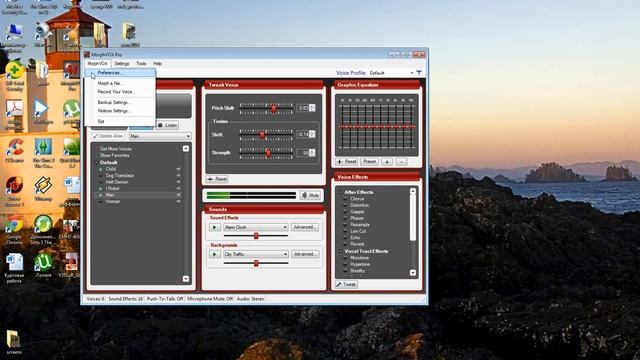
Task: Select the Dog Translator voice
Action: pos(120,176)
